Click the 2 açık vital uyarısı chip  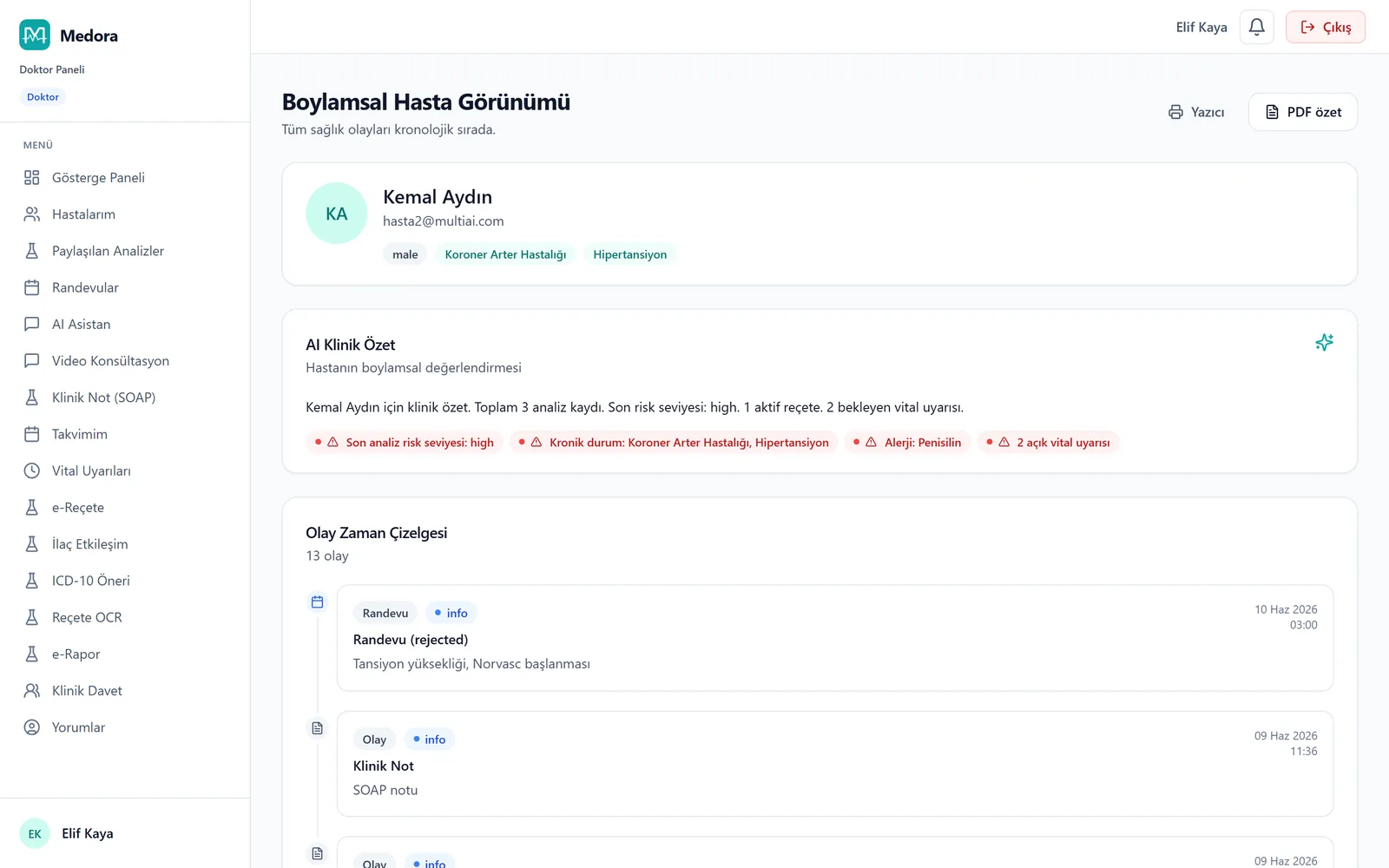[x=1049, y=443]
